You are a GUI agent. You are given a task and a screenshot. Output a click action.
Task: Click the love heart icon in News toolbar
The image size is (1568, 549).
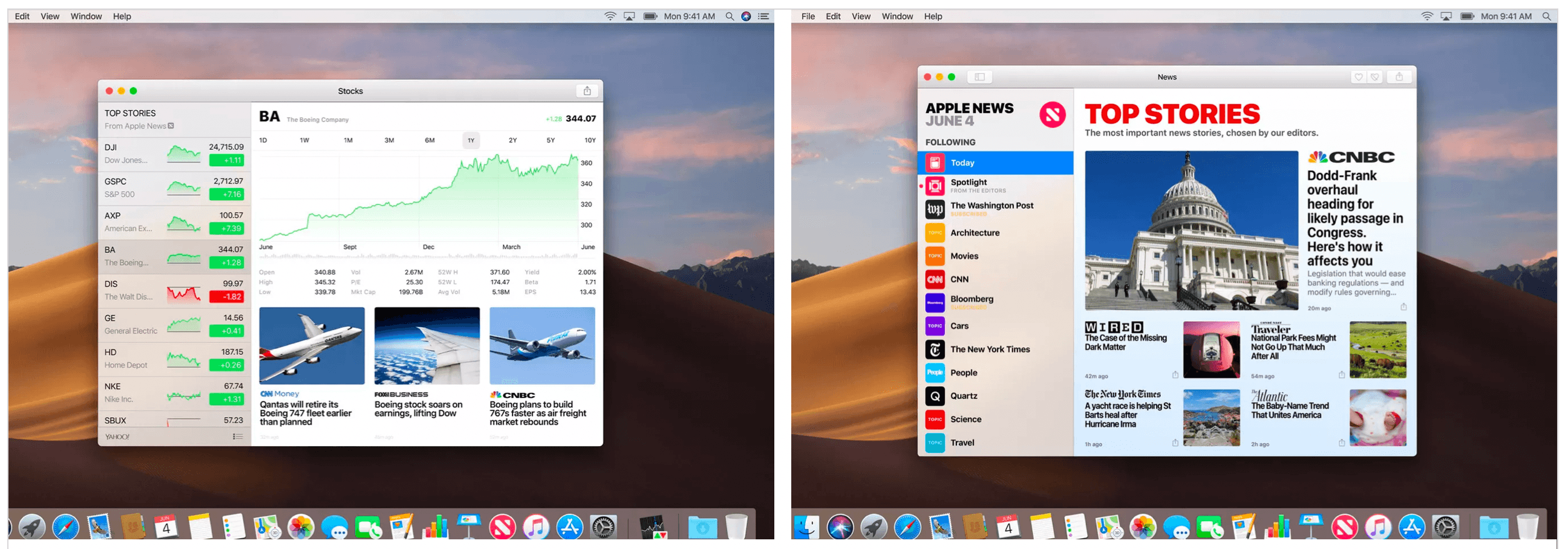[1358, 77]
